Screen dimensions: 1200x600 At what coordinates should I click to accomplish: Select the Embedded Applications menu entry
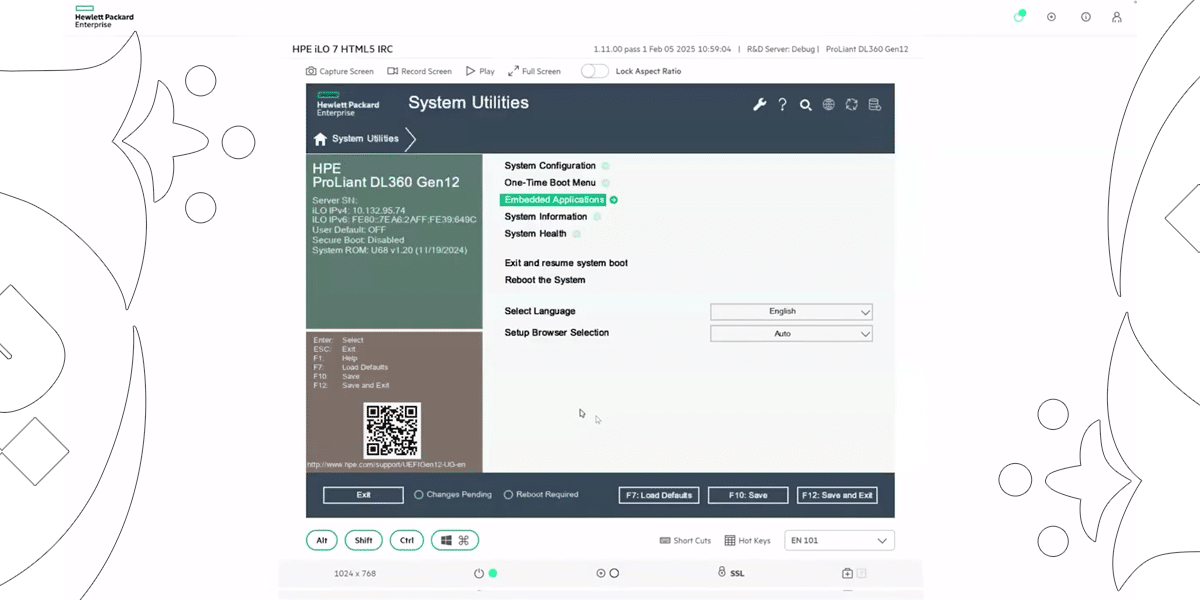click(553, 200)
